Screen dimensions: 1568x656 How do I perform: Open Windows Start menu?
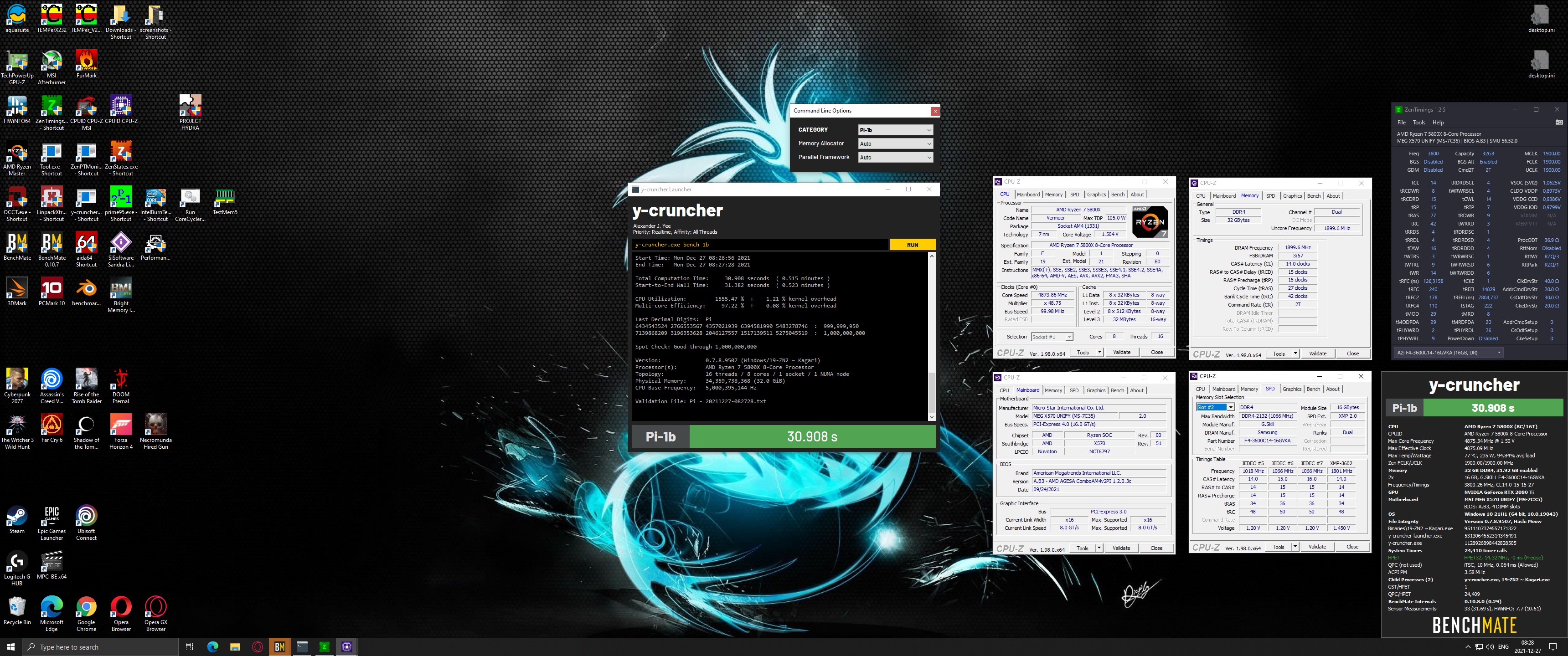pos(10,647)
